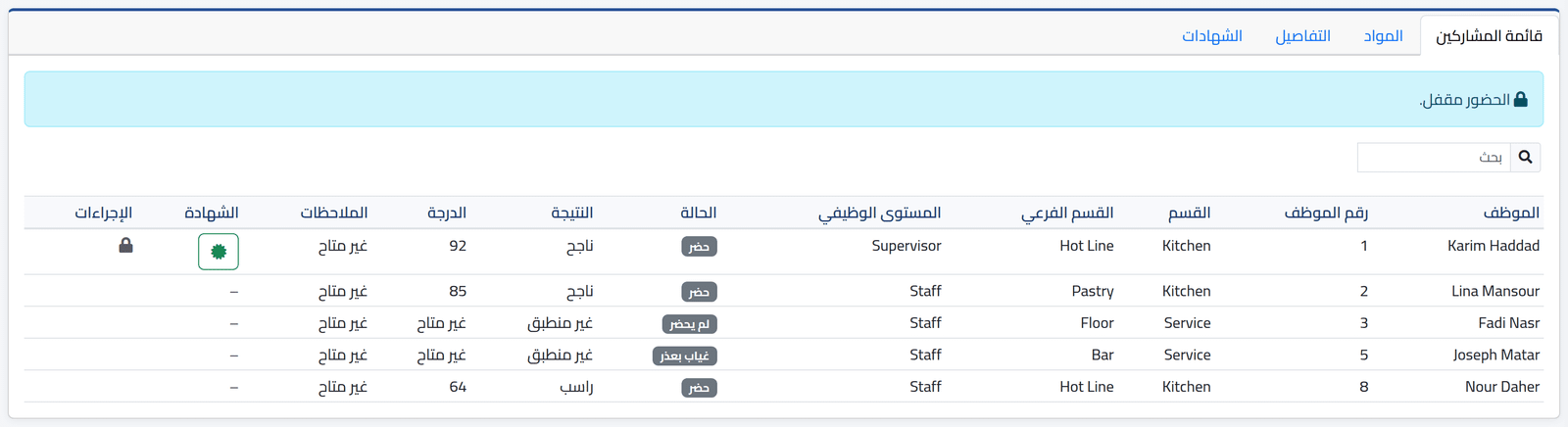The image size is (1568, 427).
Task: Click the ناجح result for Karim Haddad
Action: 579,246
